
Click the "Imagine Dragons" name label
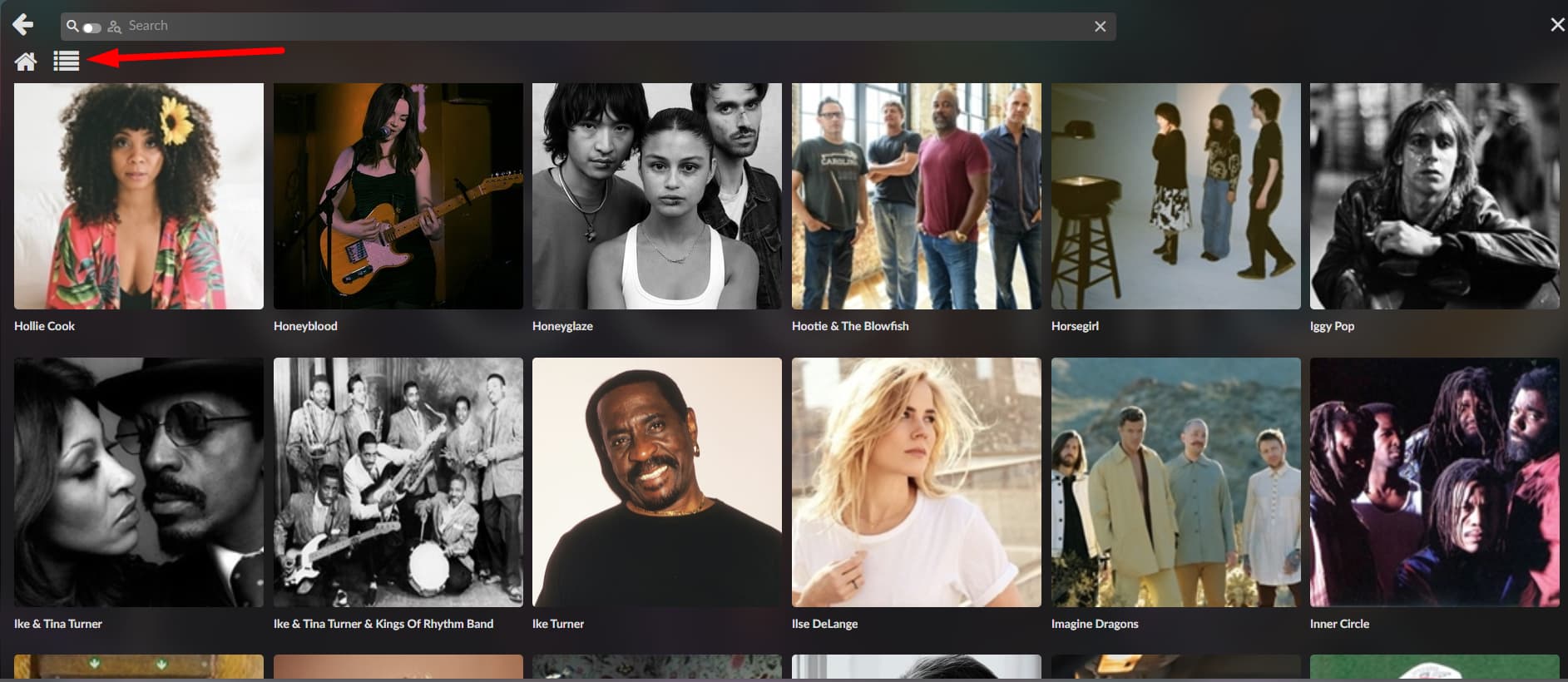[1095, 624]
